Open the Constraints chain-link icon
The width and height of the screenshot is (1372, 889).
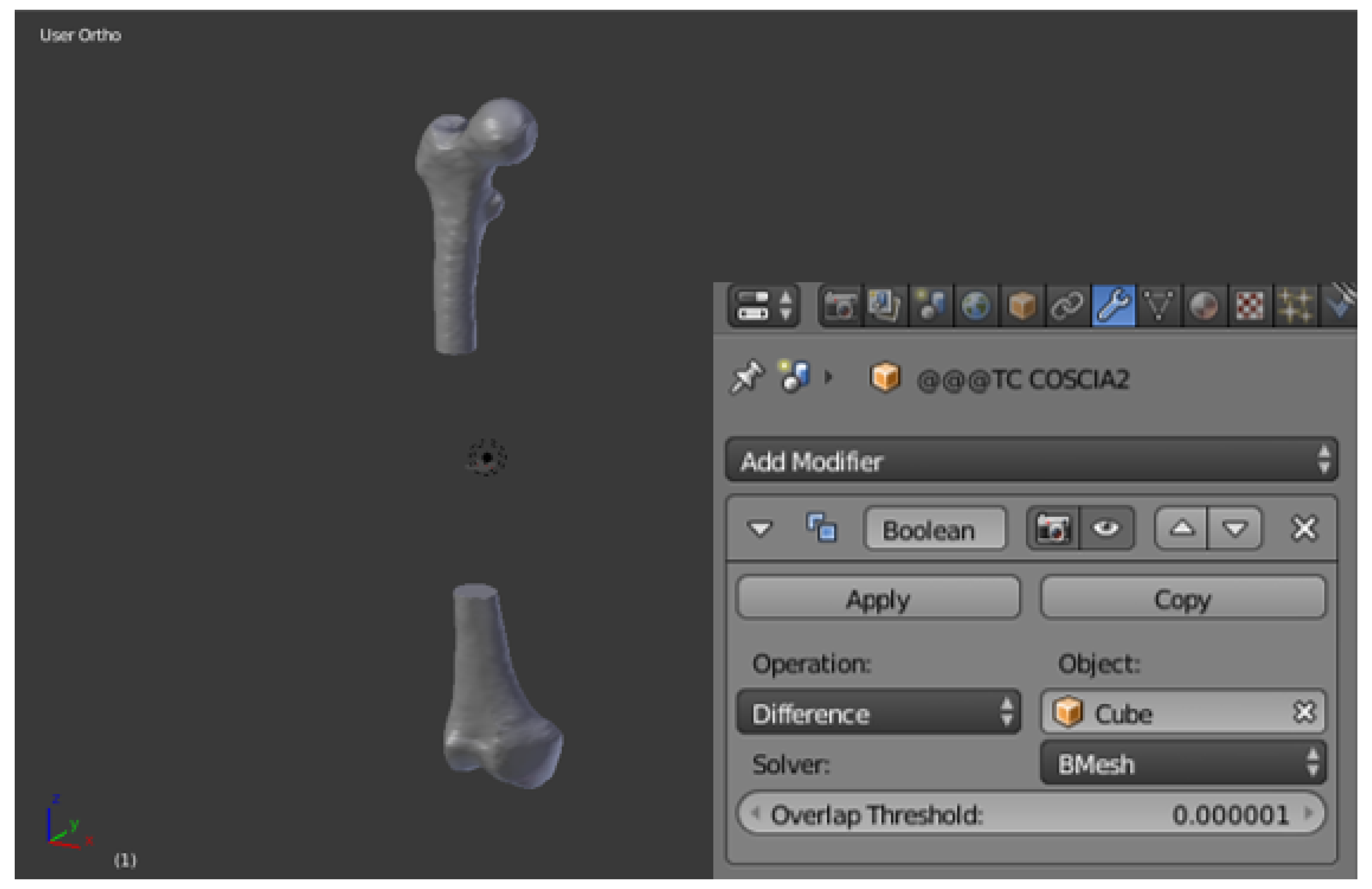[1066, 306]
